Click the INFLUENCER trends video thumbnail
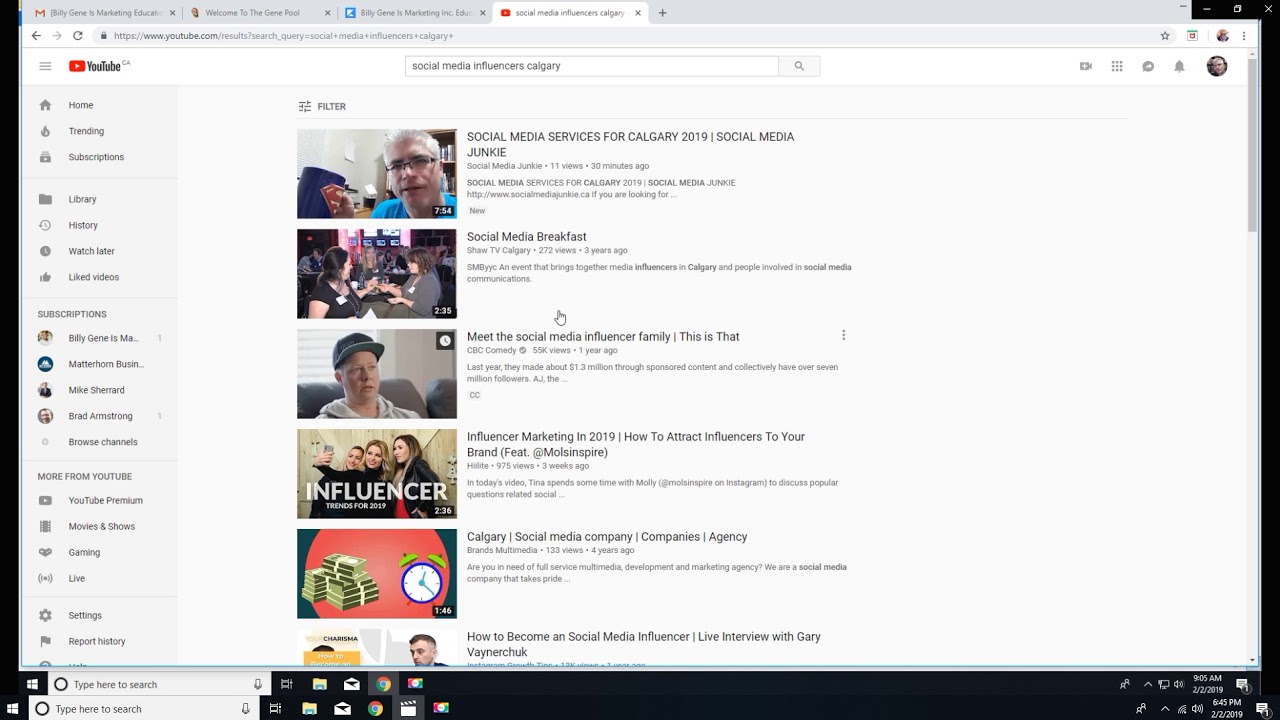 point(377,474)
